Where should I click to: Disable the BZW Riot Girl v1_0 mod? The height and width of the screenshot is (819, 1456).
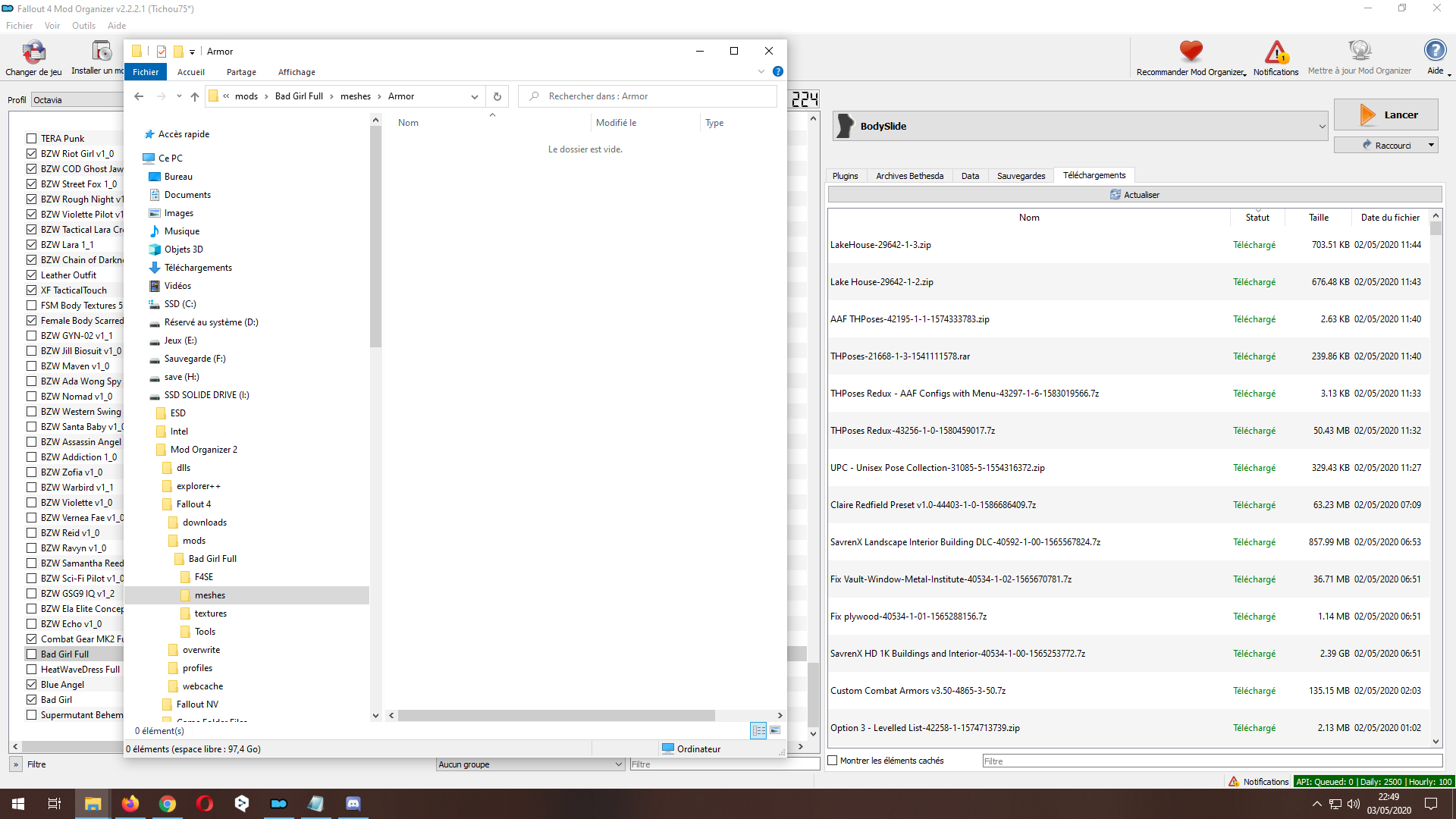coord(31,154)
